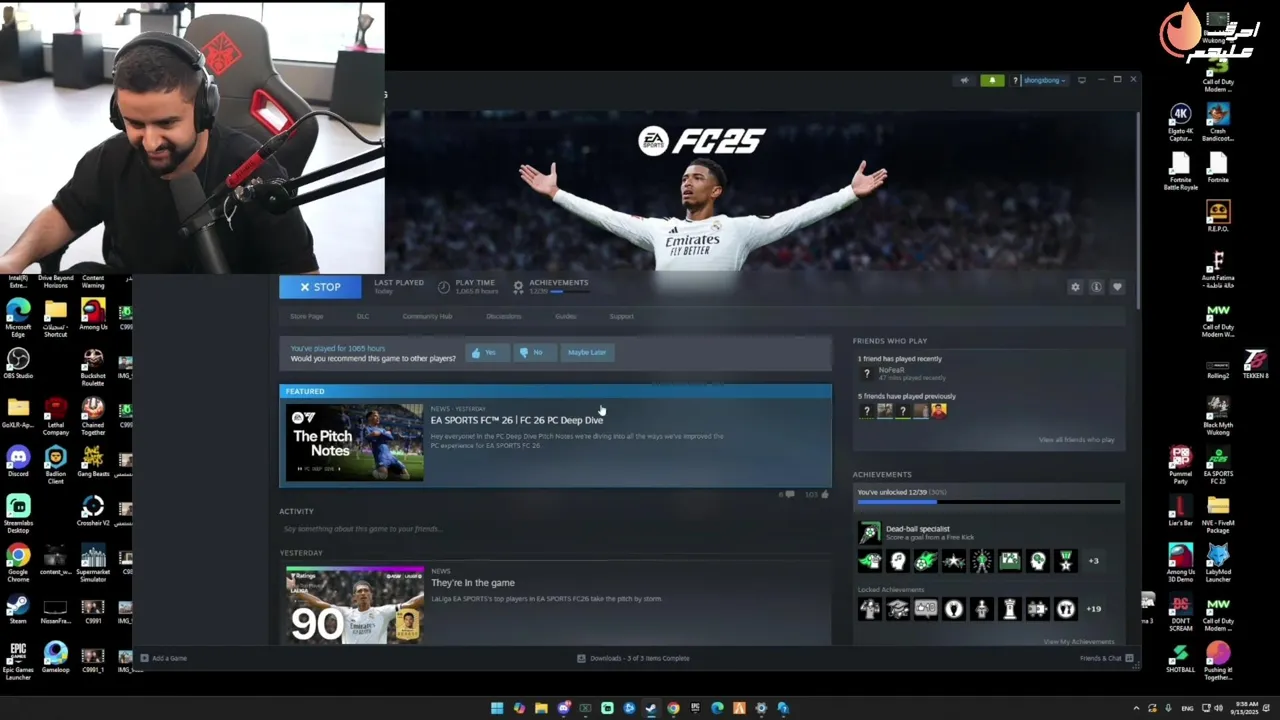Select the OBS Studio desktop icon

coord(18,364)
